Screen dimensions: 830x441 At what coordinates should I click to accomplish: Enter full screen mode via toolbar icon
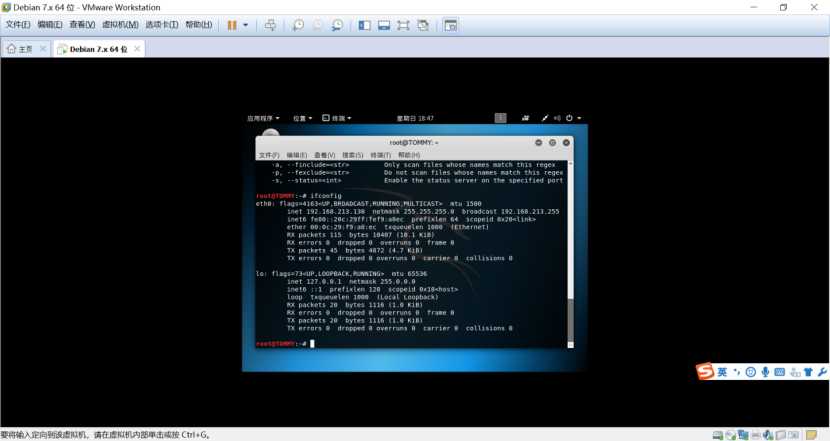click(x=403, y=25)
